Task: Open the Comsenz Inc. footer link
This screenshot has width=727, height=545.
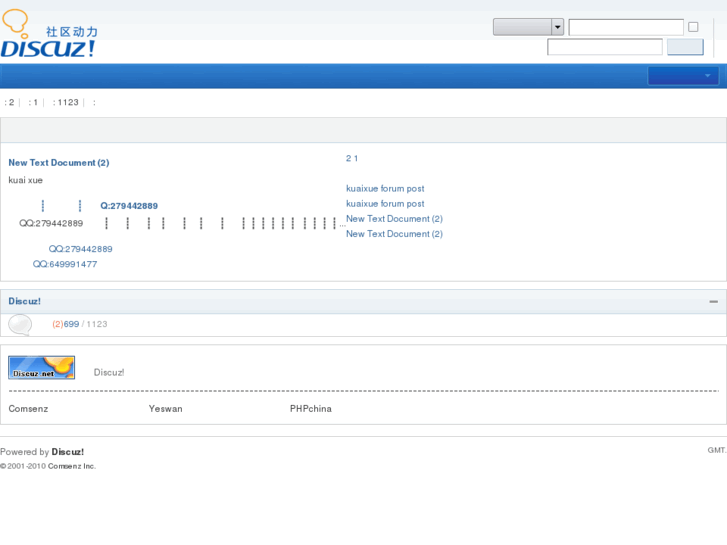Action: (72, 467)
